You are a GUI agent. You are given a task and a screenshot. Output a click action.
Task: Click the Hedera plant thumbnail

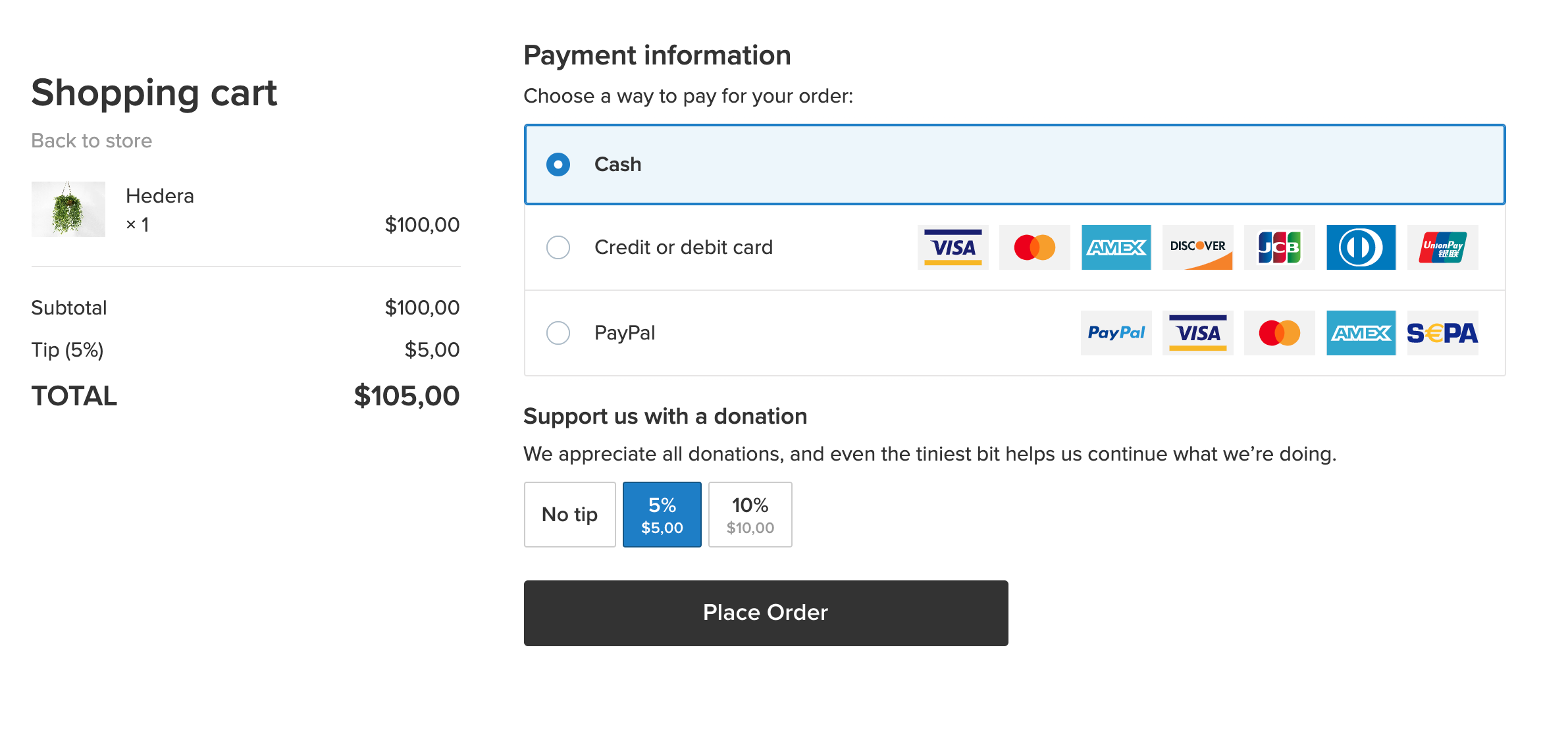(68, 209)
